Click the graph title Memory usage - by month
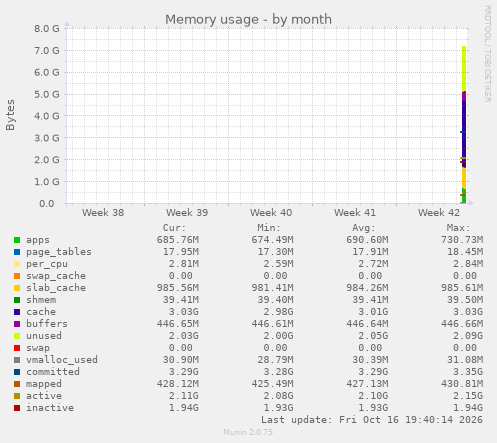The width and height of the screenshot is (497, 443). coord(248,20)
